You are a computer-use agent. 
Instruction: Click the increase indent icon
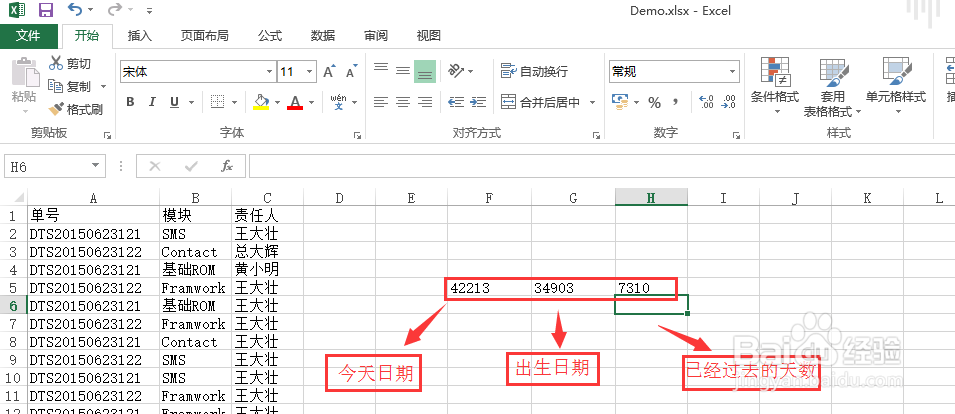tap(479, 102)
